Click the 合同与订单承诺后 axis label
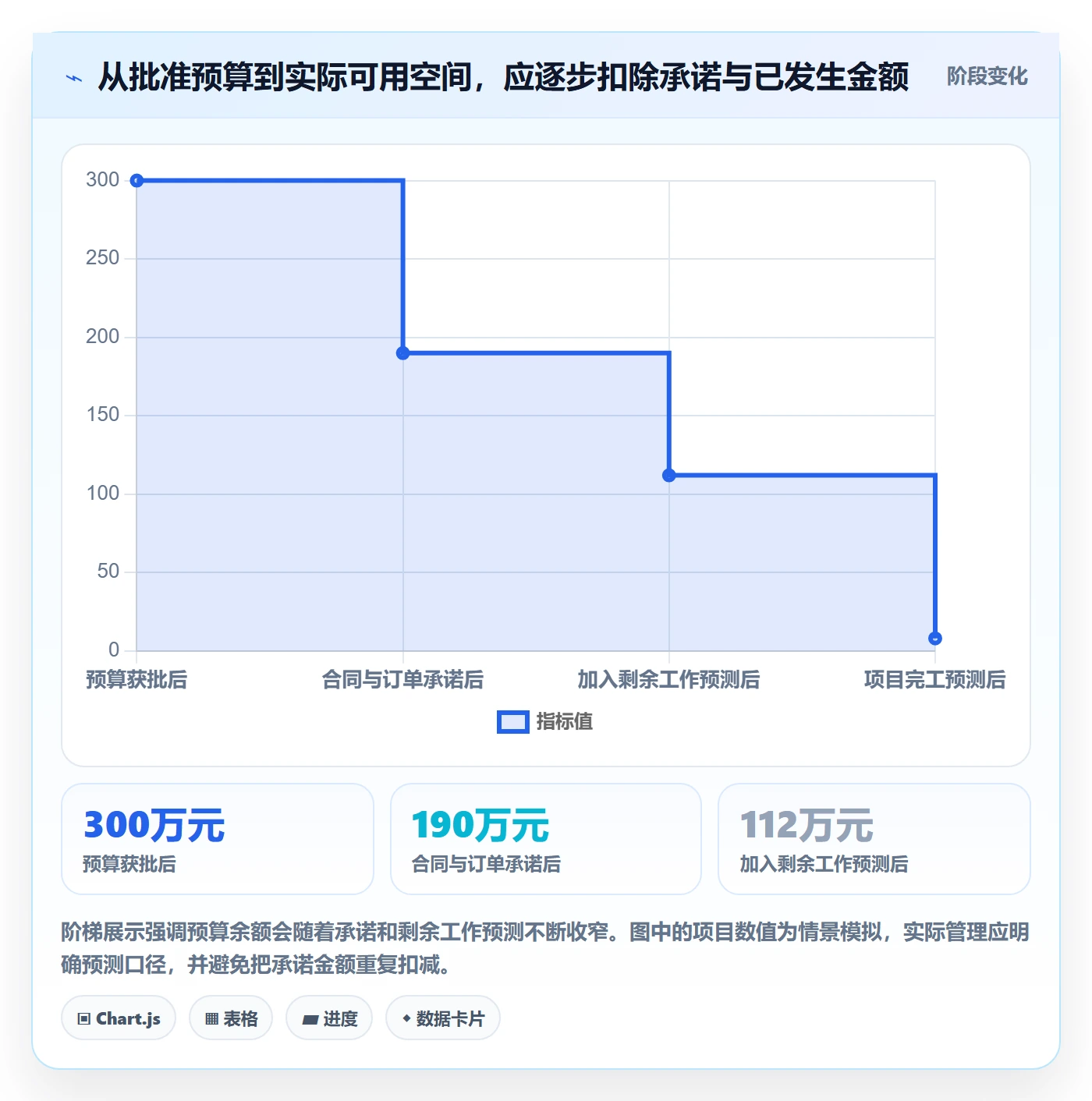Screen dimensions: 1092x1101 pos(402,680)
